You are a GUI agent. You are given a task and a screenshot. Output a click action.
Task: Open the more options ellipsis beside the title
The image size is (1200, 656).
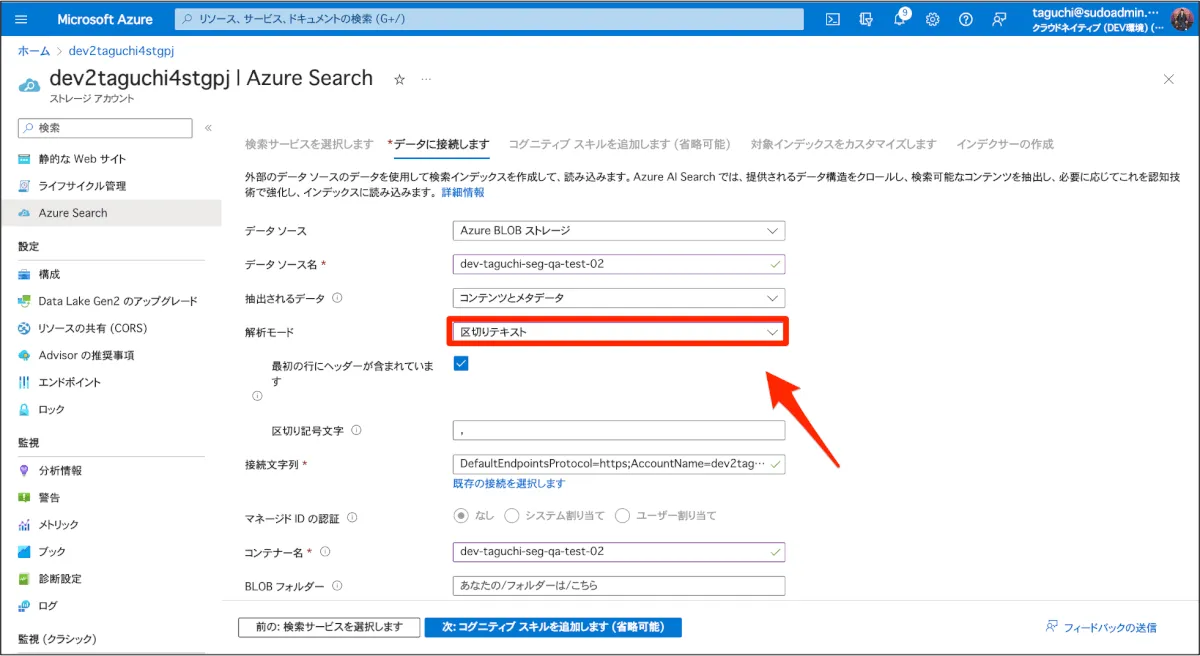coord(426,79)
